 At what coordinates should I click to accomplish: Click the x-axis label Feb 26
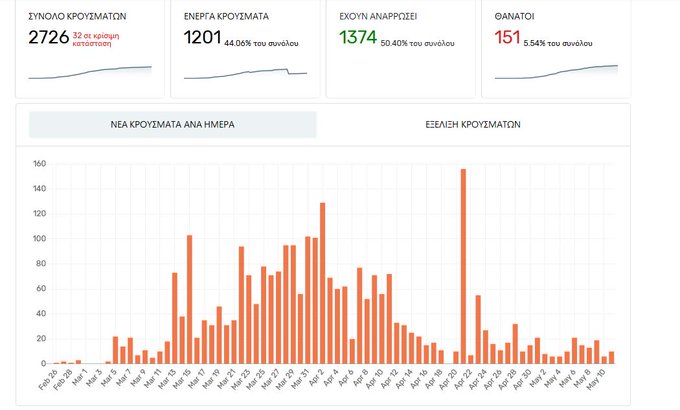click(47, 380)
